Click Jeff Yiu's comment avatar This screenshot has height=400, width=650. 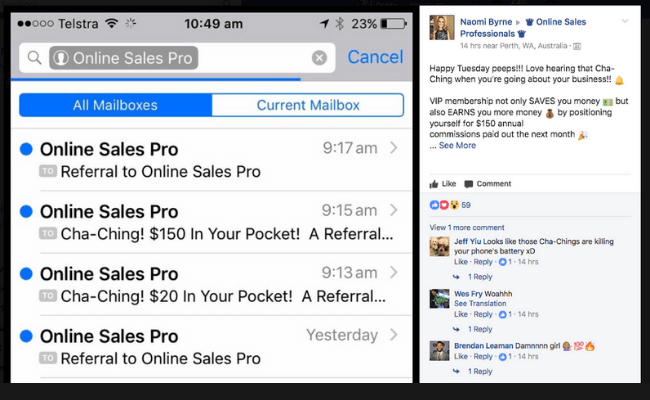pyautogui.click(x=439, y=247)
